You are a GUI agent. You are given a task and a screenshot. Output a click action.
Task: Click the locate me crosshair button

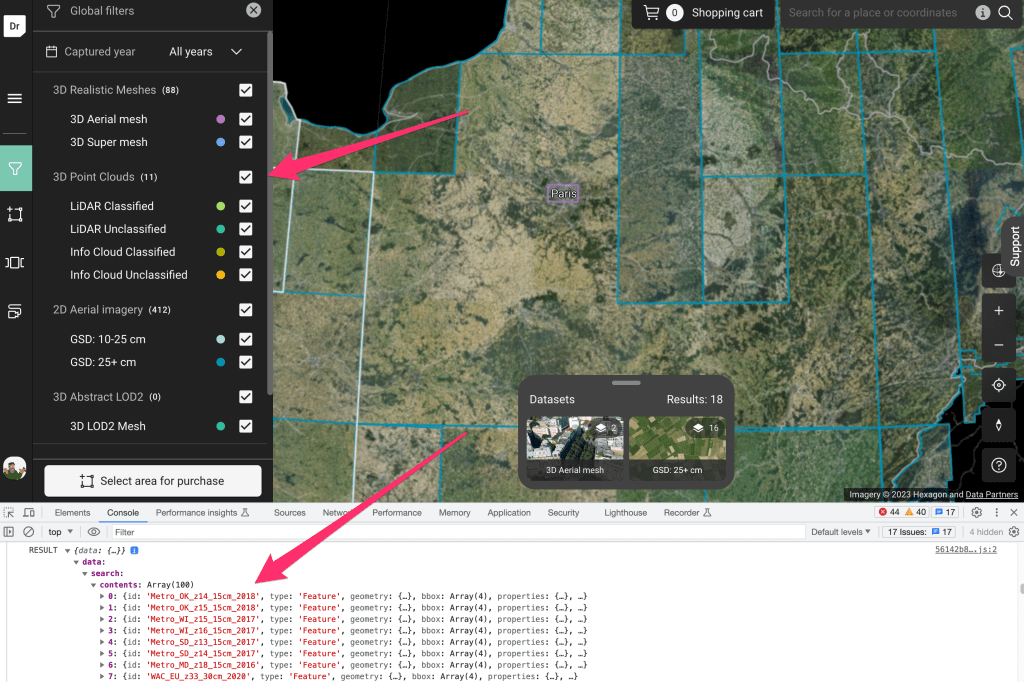[998, 385]
